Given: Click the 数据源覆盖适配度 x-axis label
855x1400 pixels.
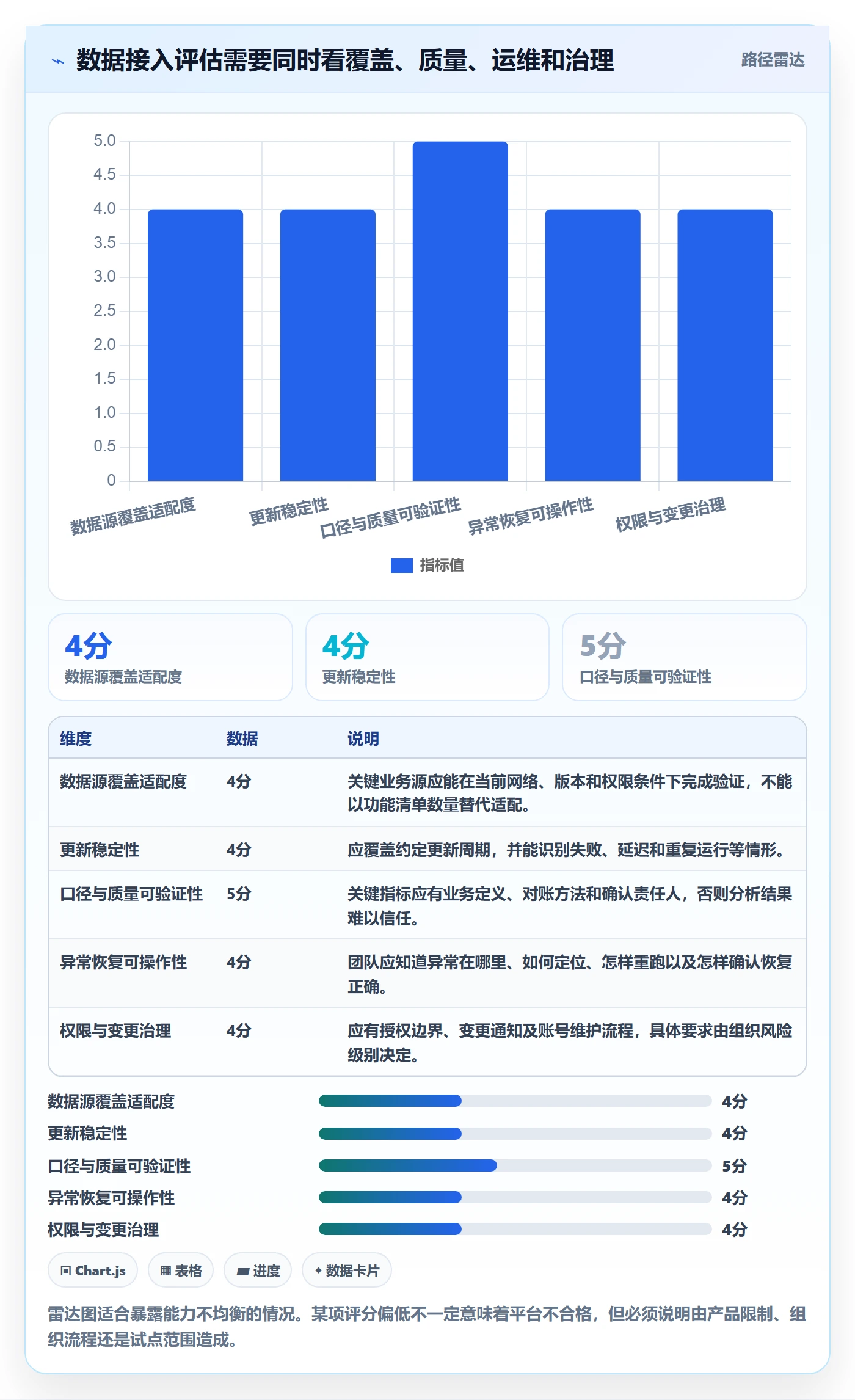Looking at the screenshot, I should [x=133, y=516].
